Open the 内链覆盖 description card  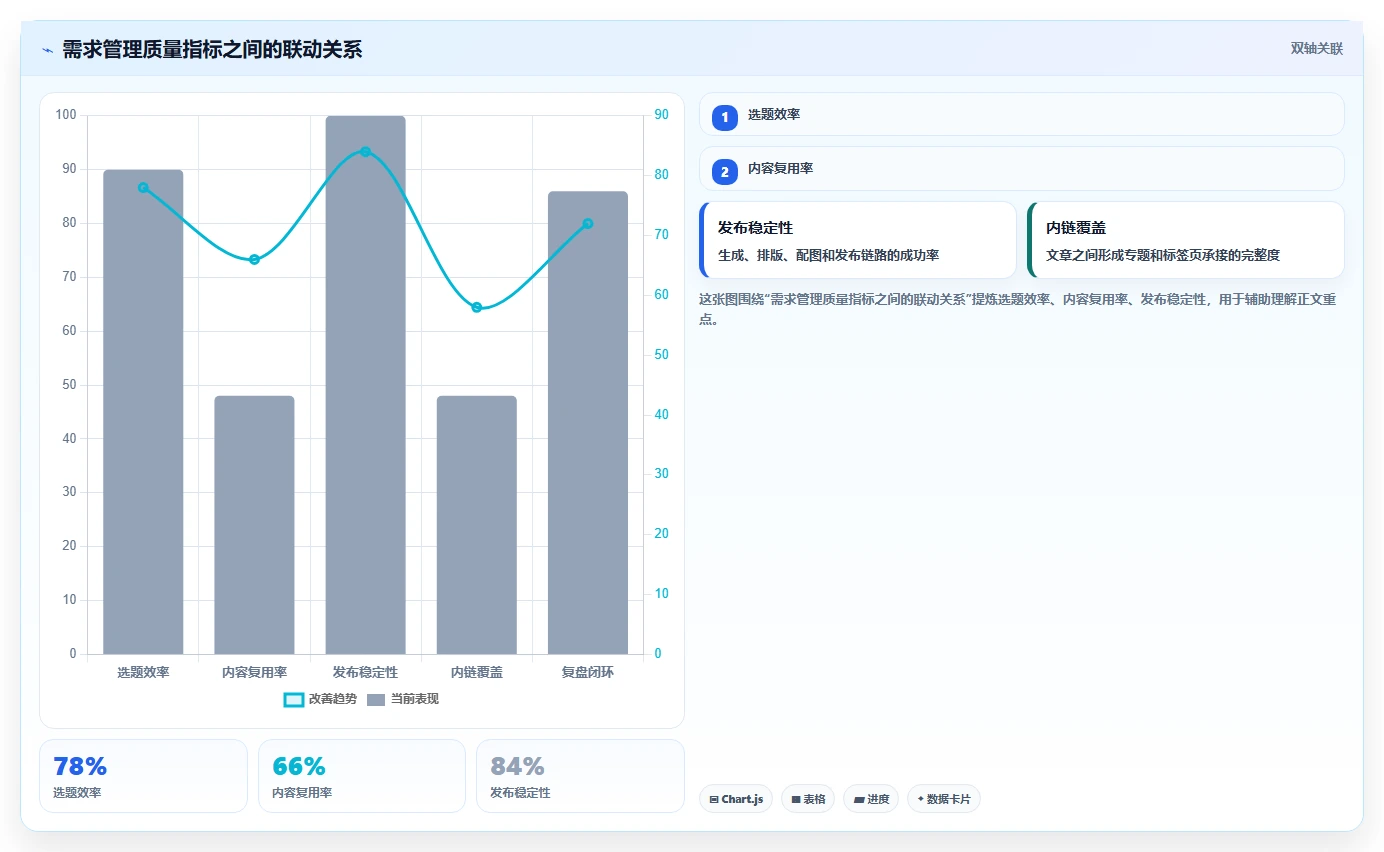(x=1185, y=240)
